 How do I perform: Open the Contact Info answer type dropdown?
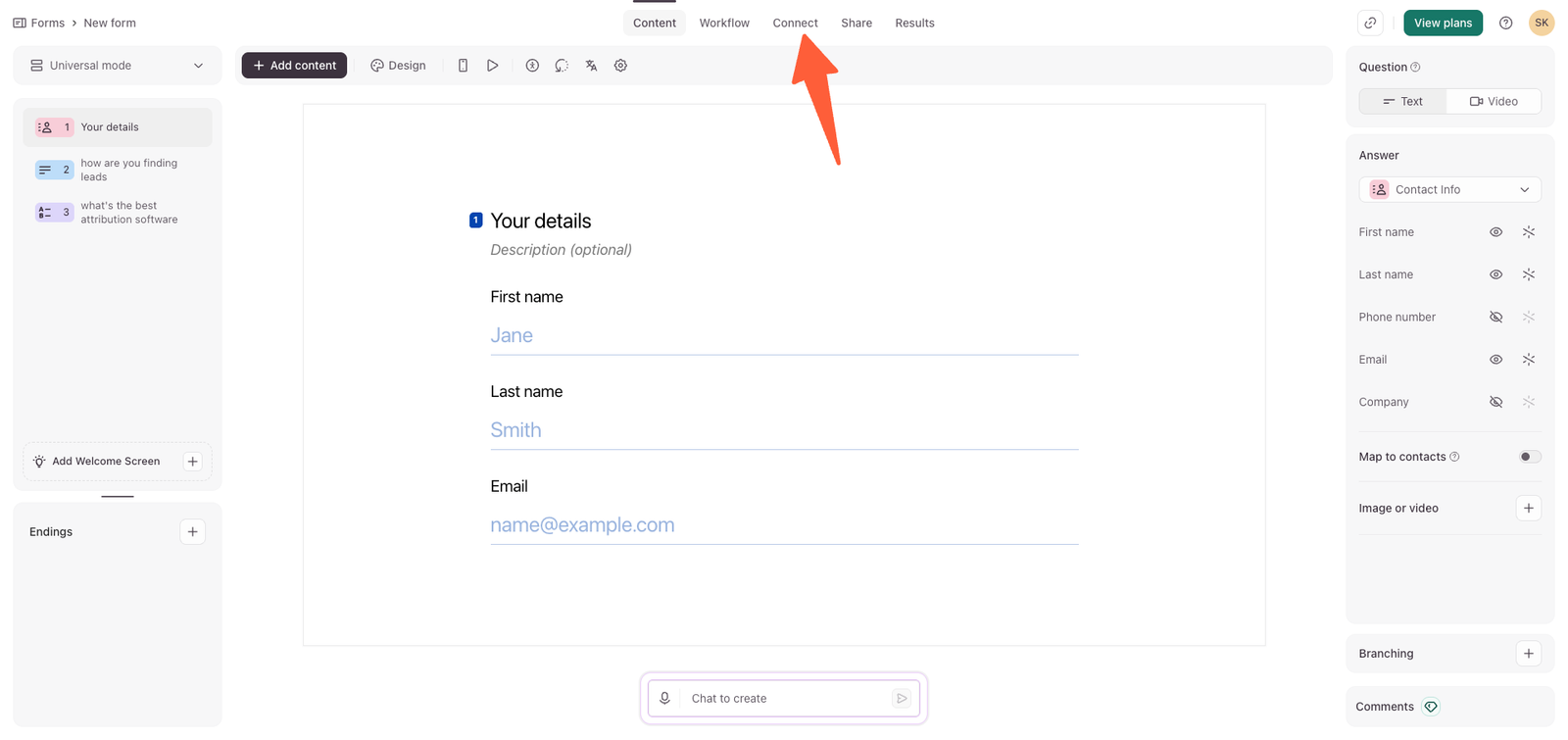click(1449, 189)
